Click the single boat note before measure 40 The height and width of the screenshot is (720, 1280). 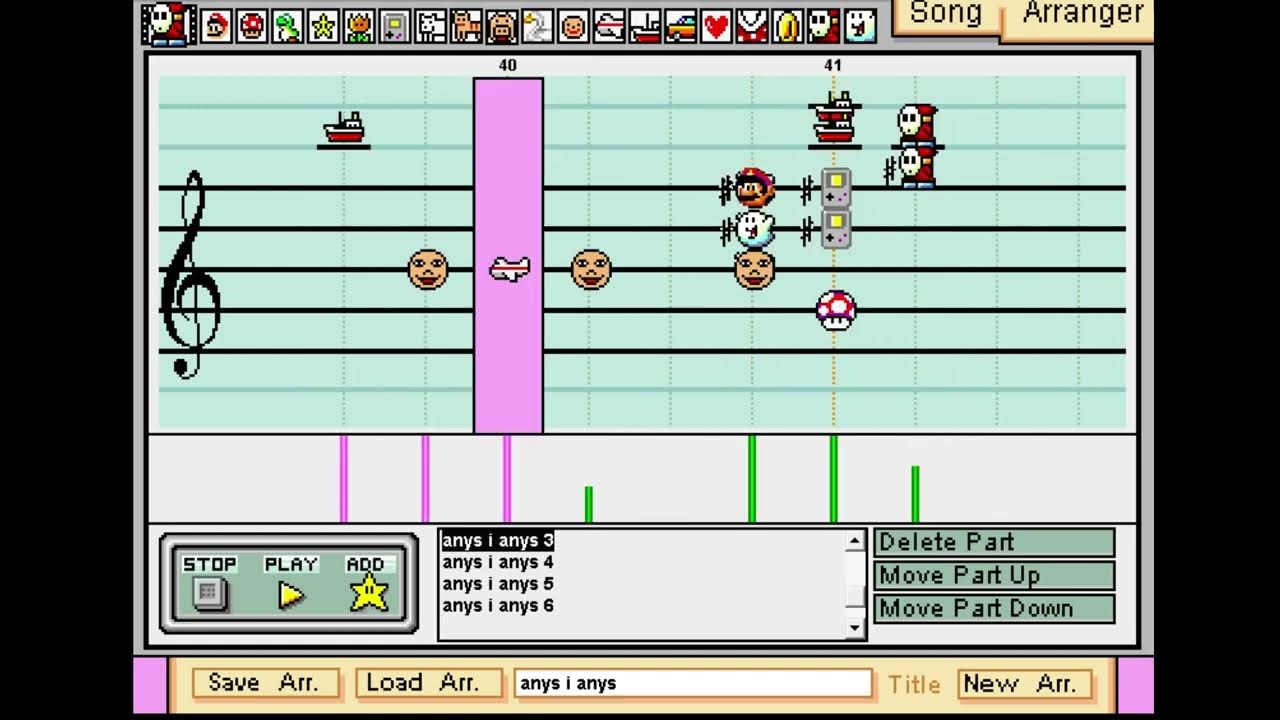click(344, 128)
